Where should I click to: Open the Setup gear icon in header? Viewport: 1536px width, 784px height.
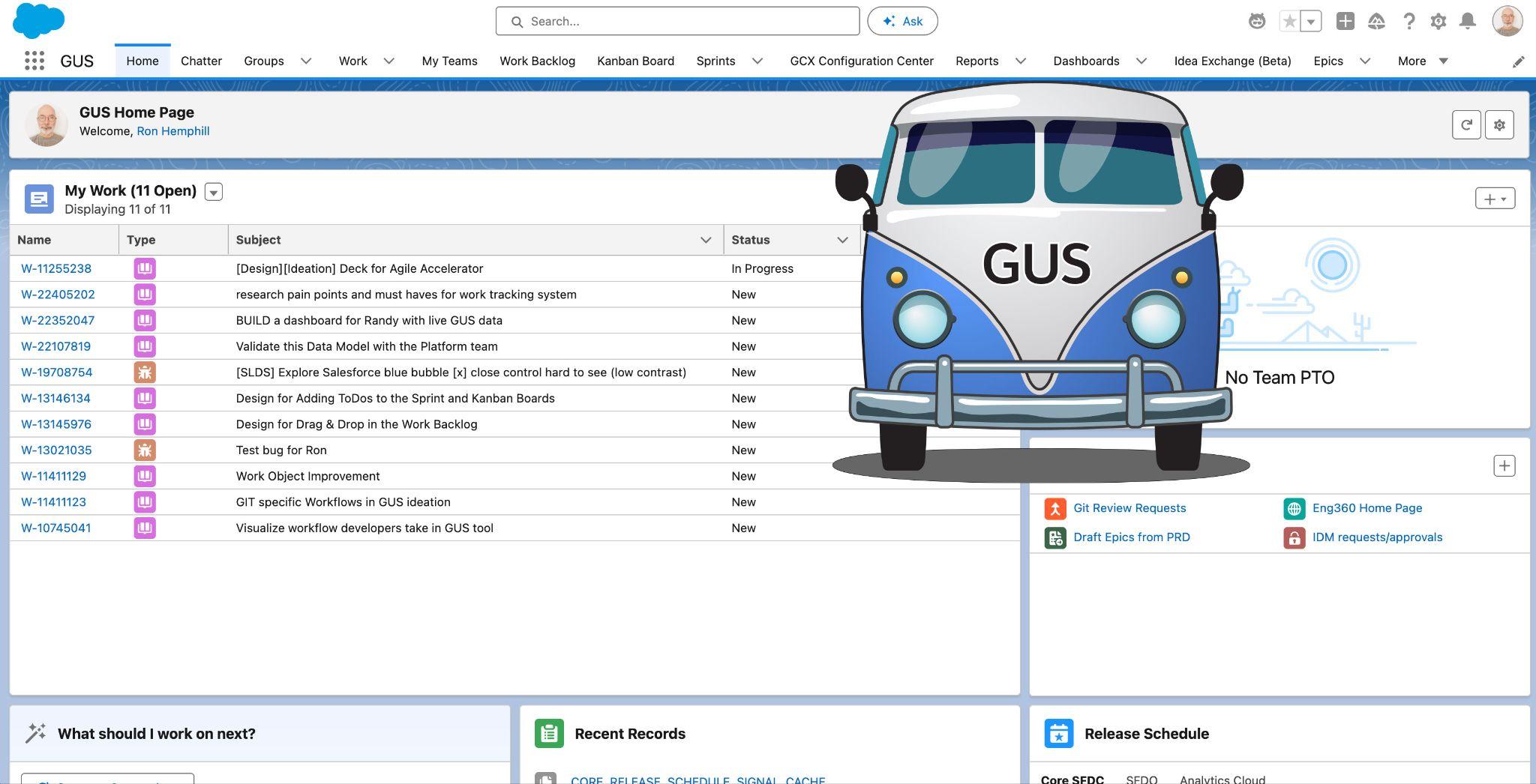[1438, 21]
